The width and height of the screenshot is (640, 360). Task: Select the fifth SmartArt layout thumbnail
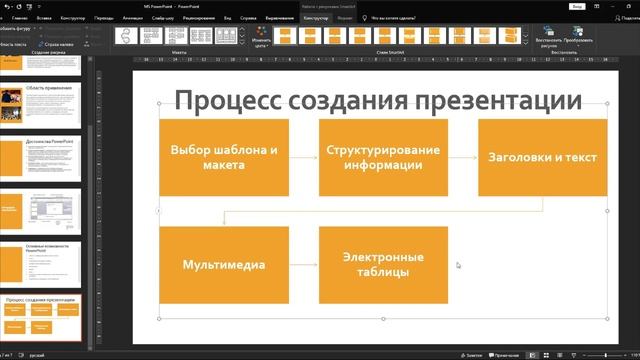tap(226, 36)
